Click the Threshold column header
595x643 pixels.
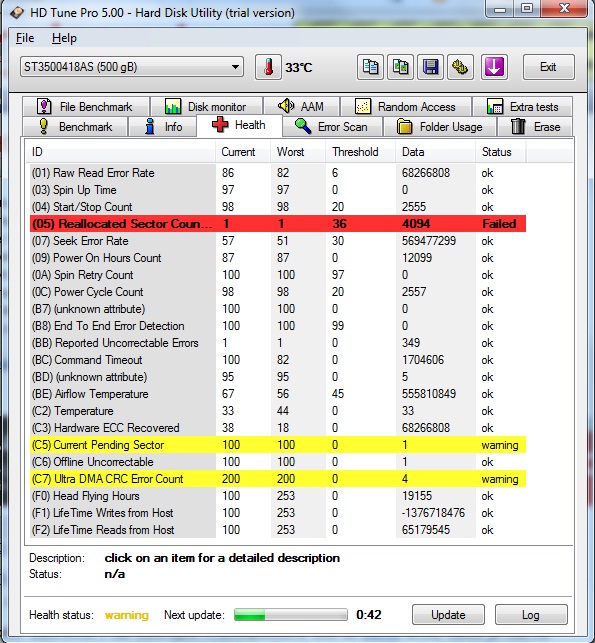(360, 152)
